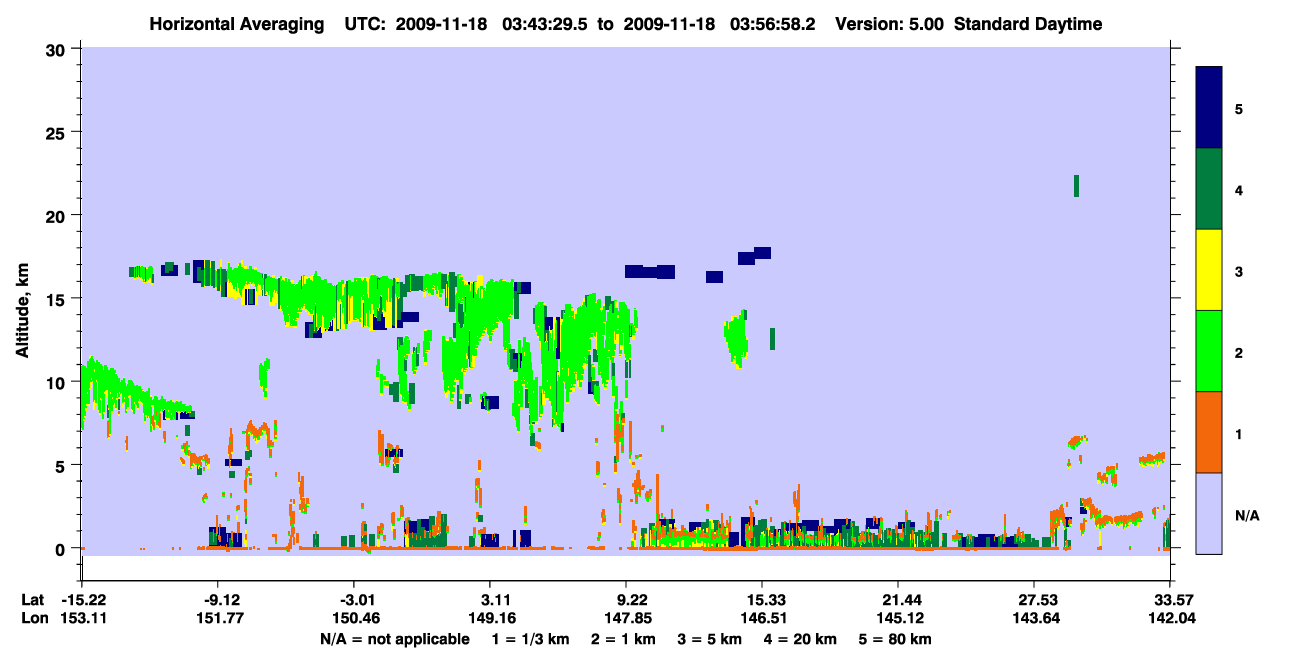Click the longitude value 142.04
This screenshot has height=667, width=1300.
[x=1171, y=618]
